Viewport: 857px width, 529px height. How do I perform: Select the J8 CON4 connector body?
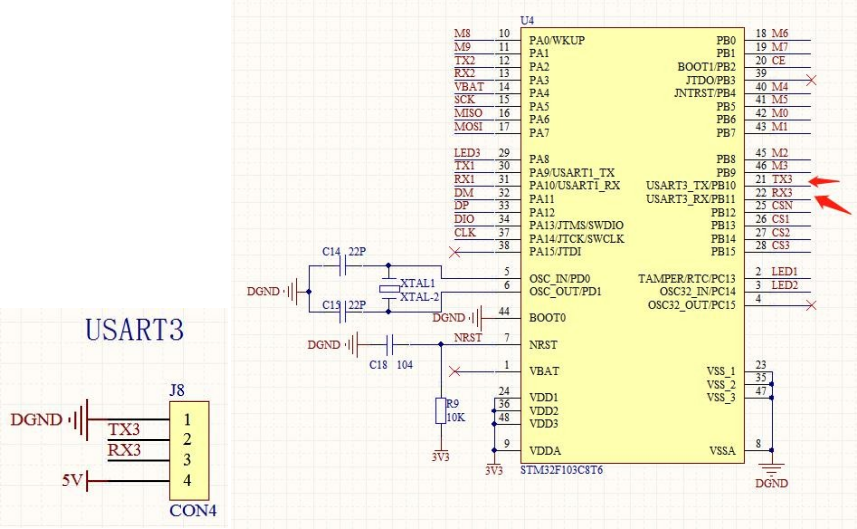click(189, 451)
